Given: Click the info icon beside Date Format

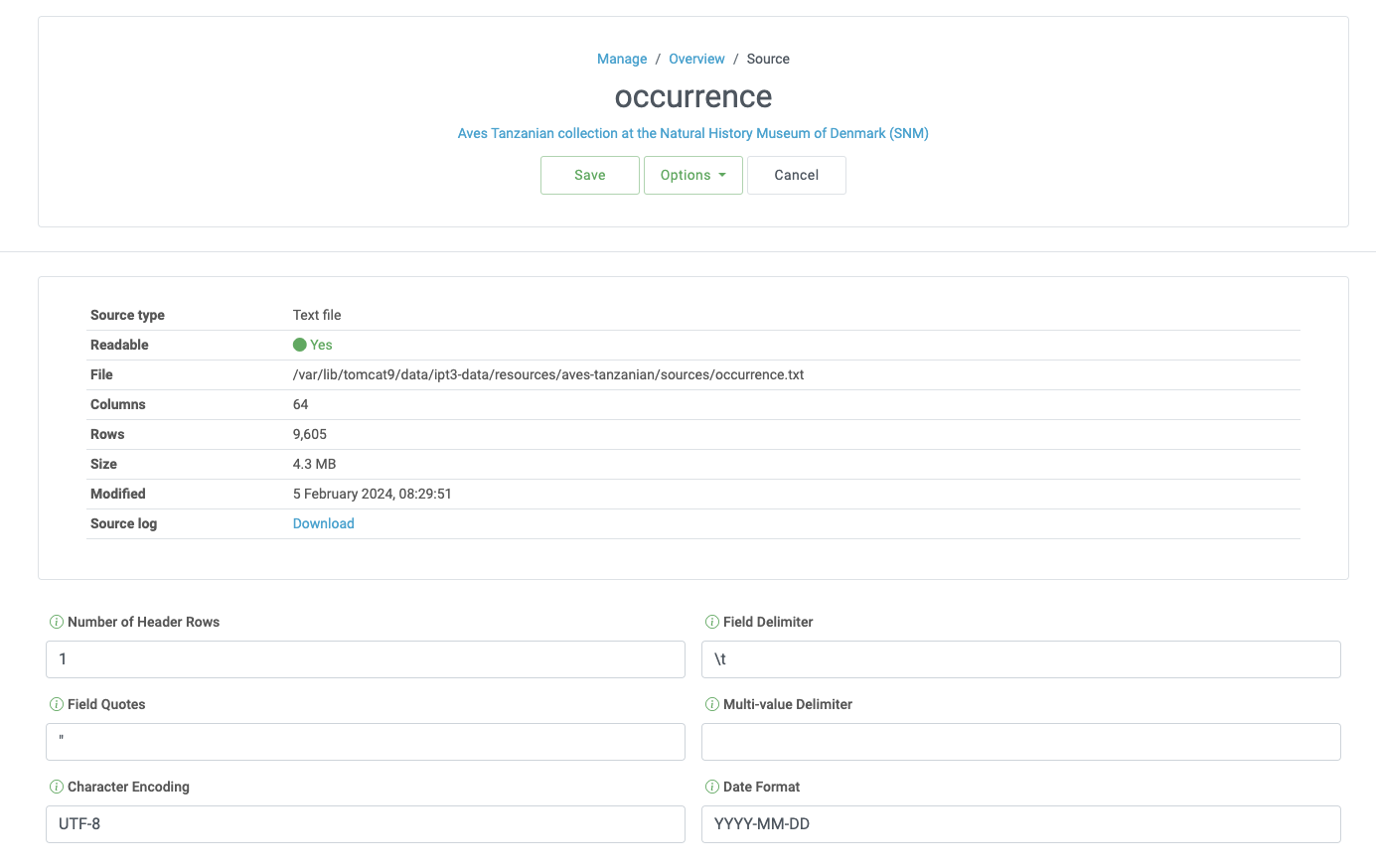Looking at the screenshot, I should 712,787.
